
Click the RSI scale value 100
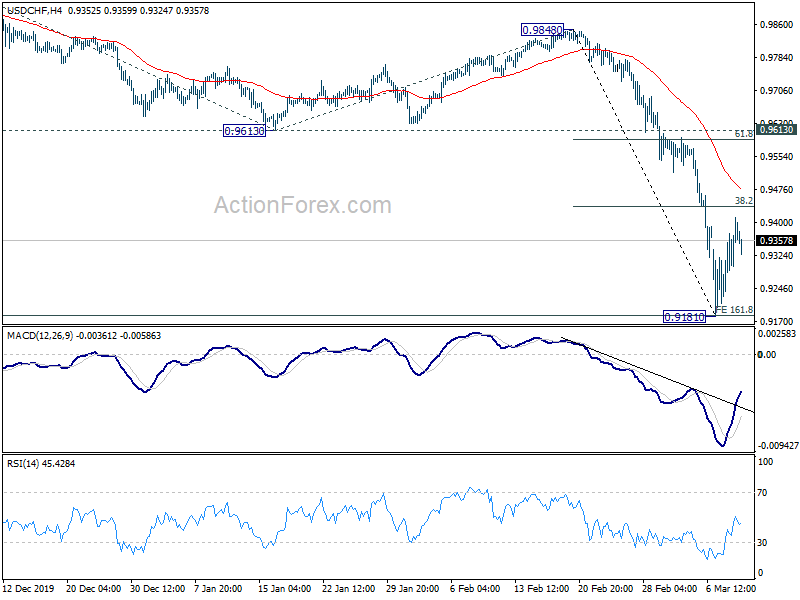point(766,462)
